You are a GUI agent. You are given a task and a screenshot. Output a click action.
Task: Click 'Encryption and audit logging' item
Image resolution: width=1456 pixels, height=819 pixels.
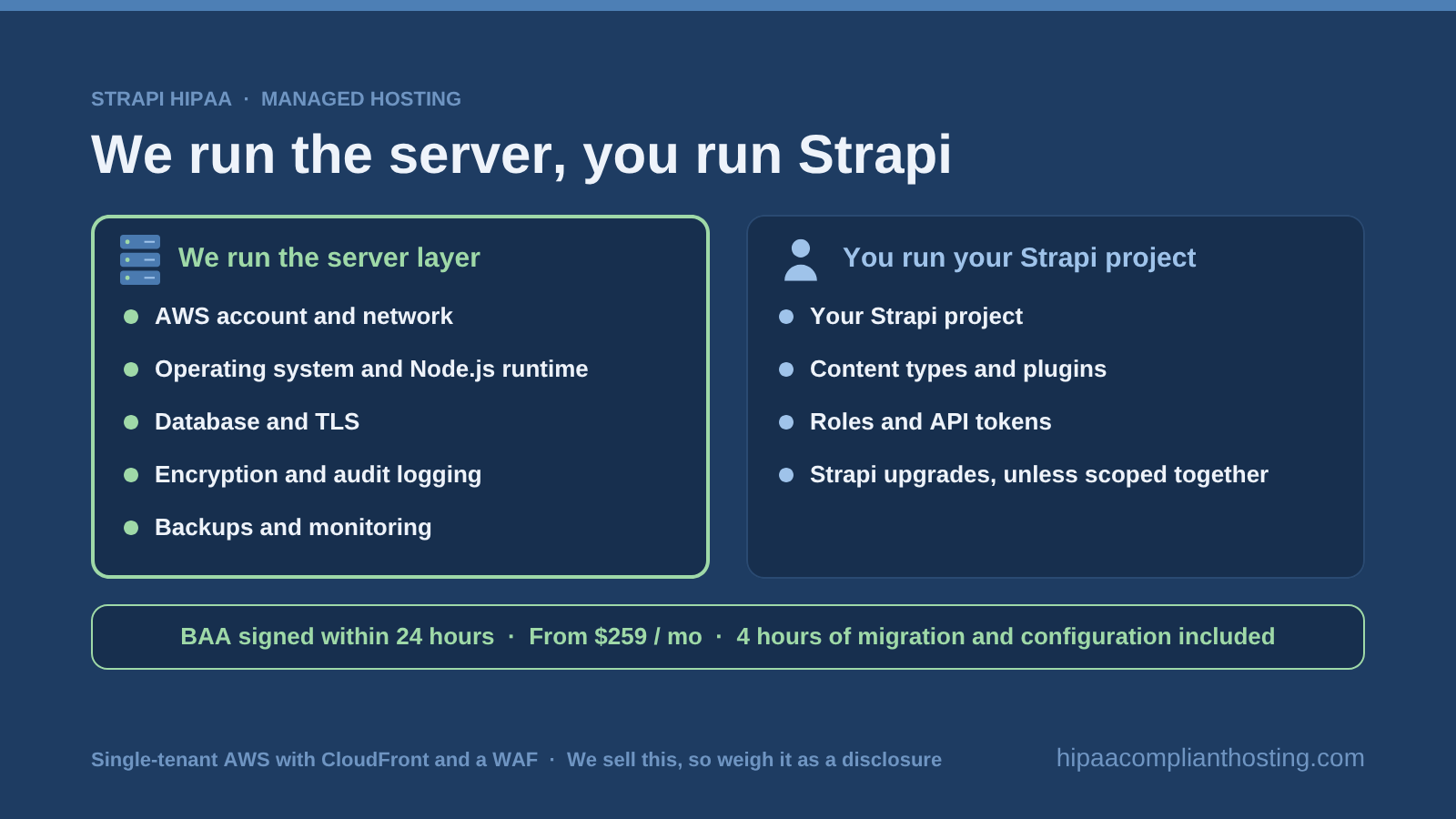pos(318,474)
